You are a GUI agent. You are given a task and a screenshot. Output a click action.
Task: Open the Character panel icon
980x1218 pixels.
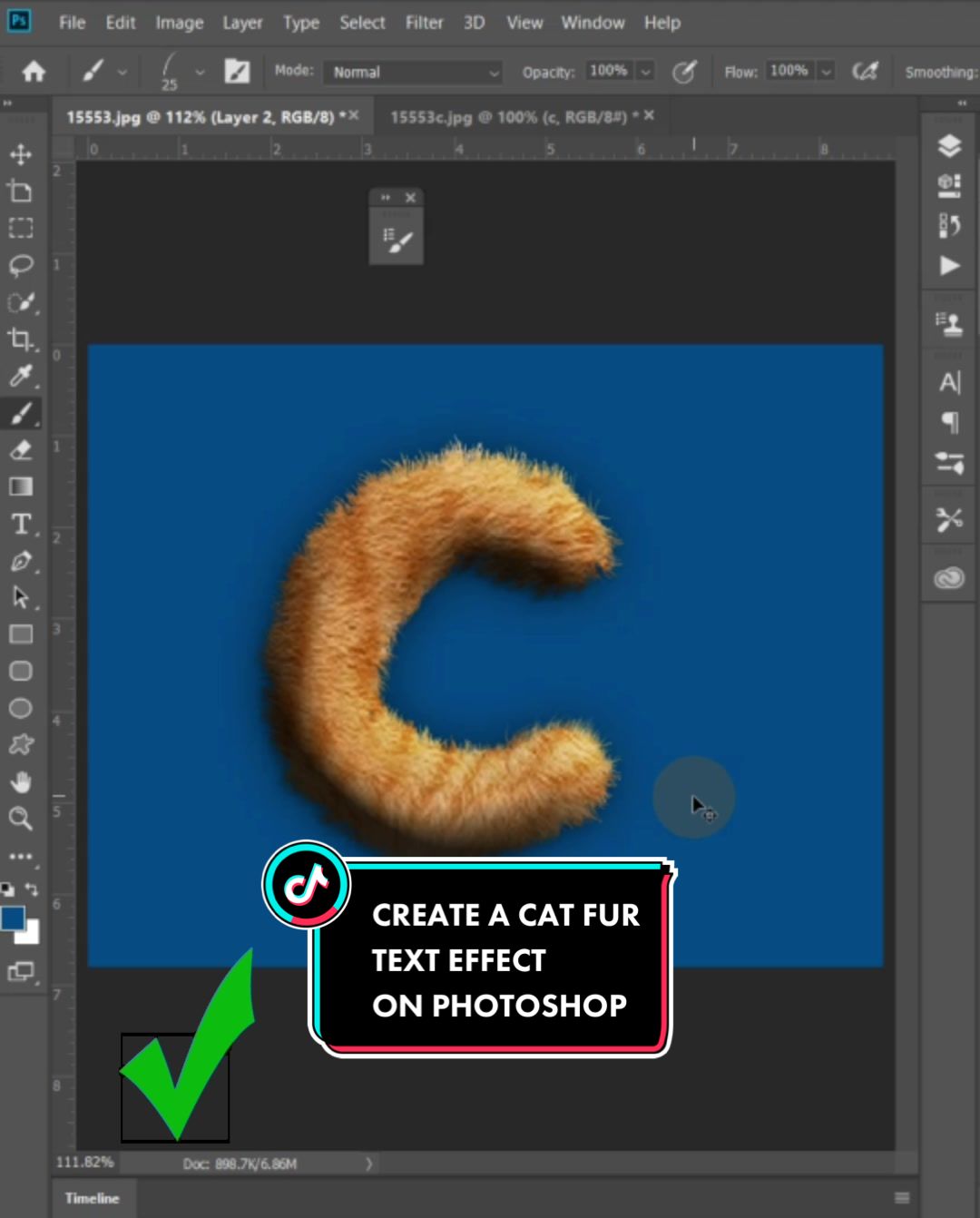(x=949, y=382)
